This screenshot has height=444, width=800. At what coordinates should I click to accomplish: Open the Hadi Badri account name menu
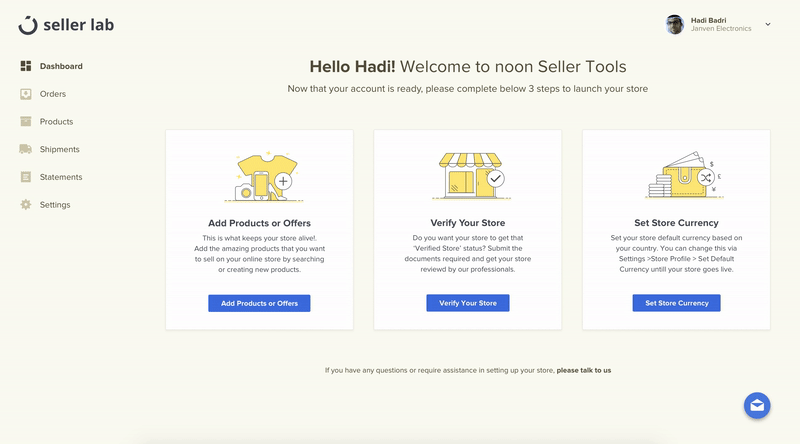click(709, 20)
